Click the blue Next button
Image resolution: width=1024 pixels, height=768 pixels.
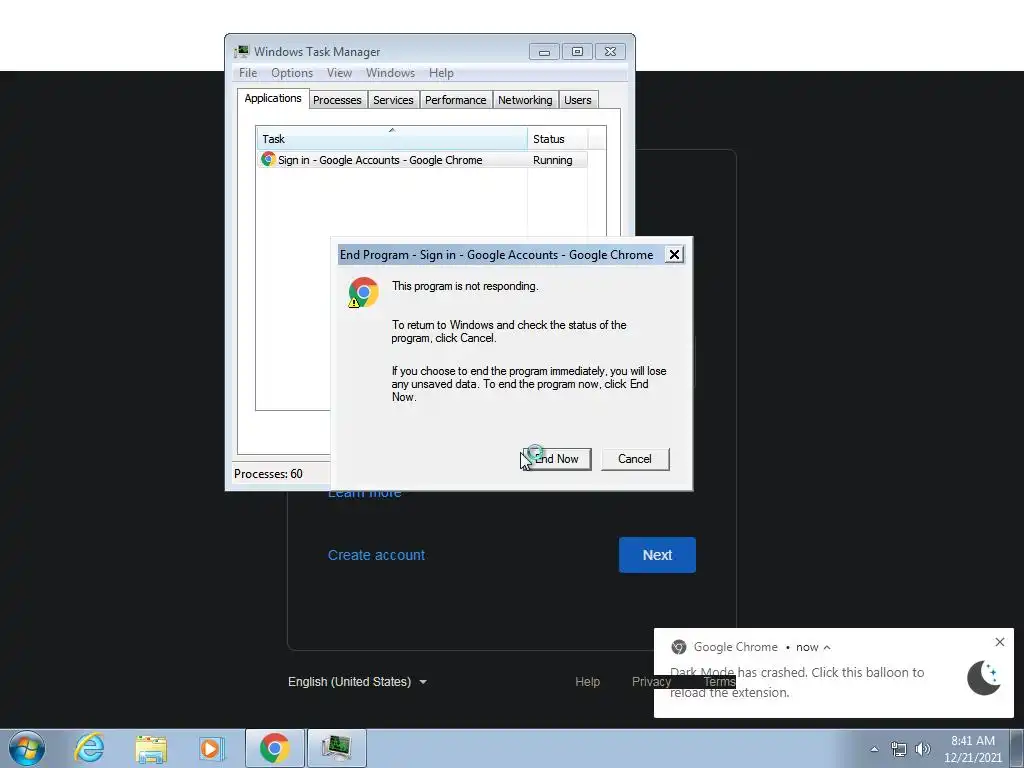[657, 555]
